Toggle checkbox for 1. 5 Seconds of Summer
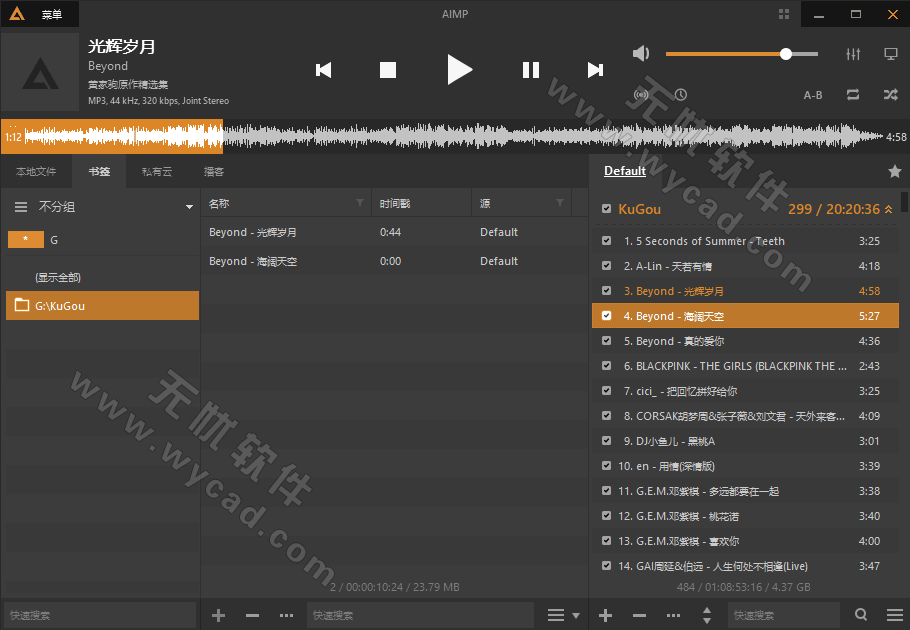 [x=606, y=241]
